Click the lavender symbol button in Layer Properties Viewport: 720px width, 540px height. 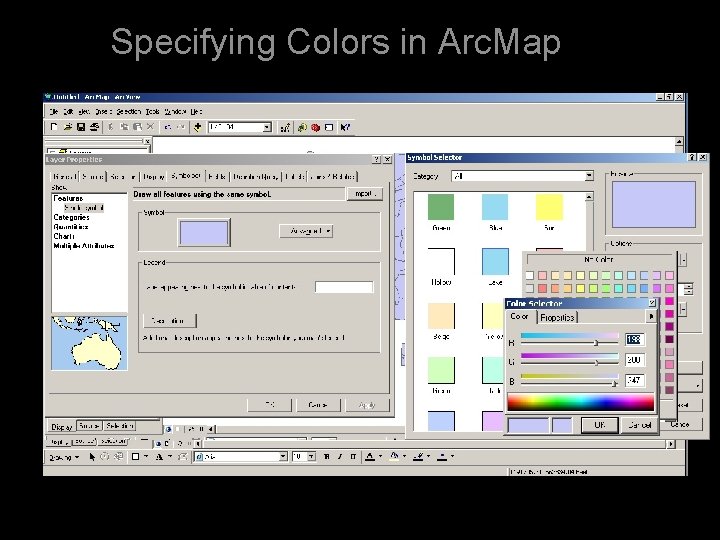pos(204,233)
